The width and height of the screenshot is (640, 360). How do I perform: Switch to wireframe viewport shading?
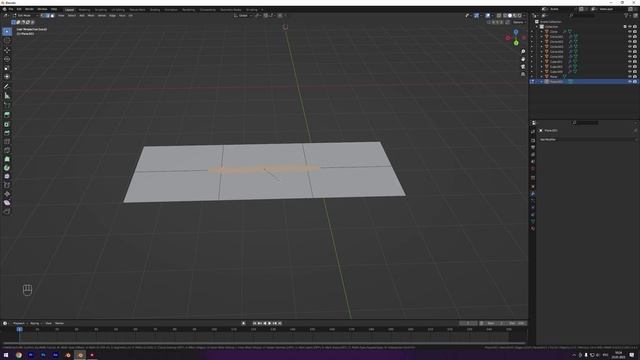pyautogui.click(x=505, y=16)
